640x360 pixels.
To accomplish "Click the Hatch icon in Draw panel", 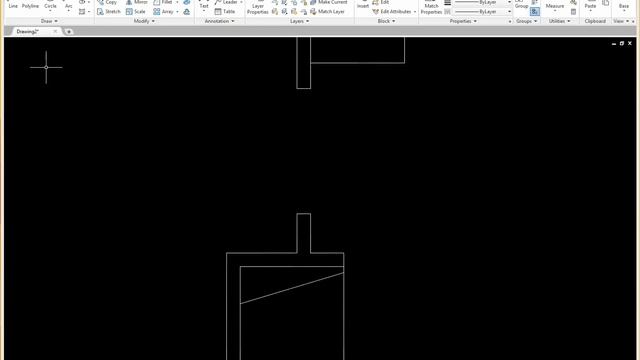I will coord(82,12).
